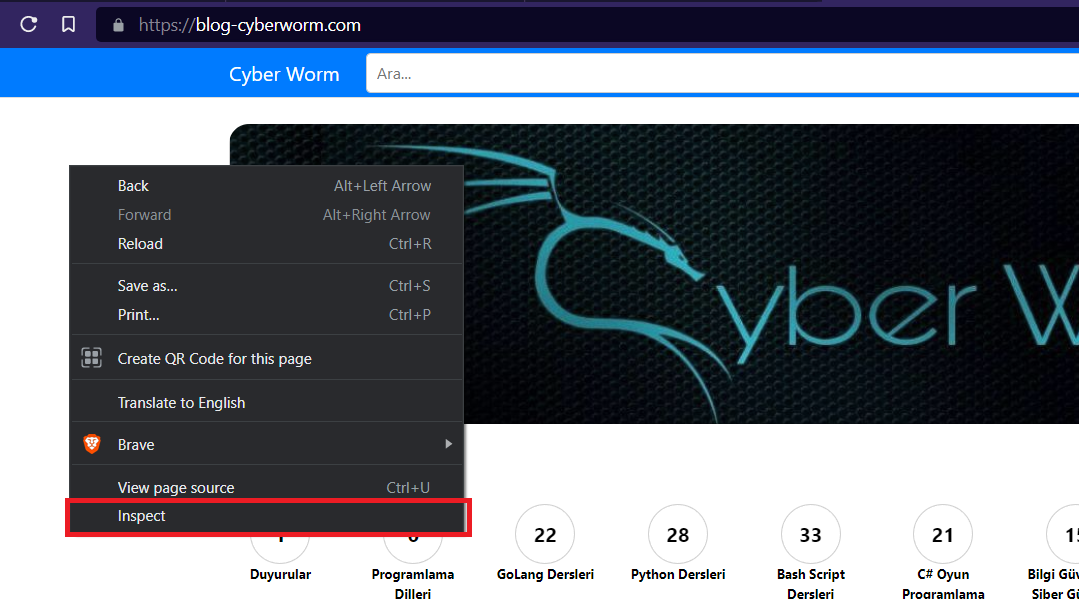This screenshot has height=599, width=1079.
Task: Click the reload icon in browser toolbar
Action: coord(28,25)
